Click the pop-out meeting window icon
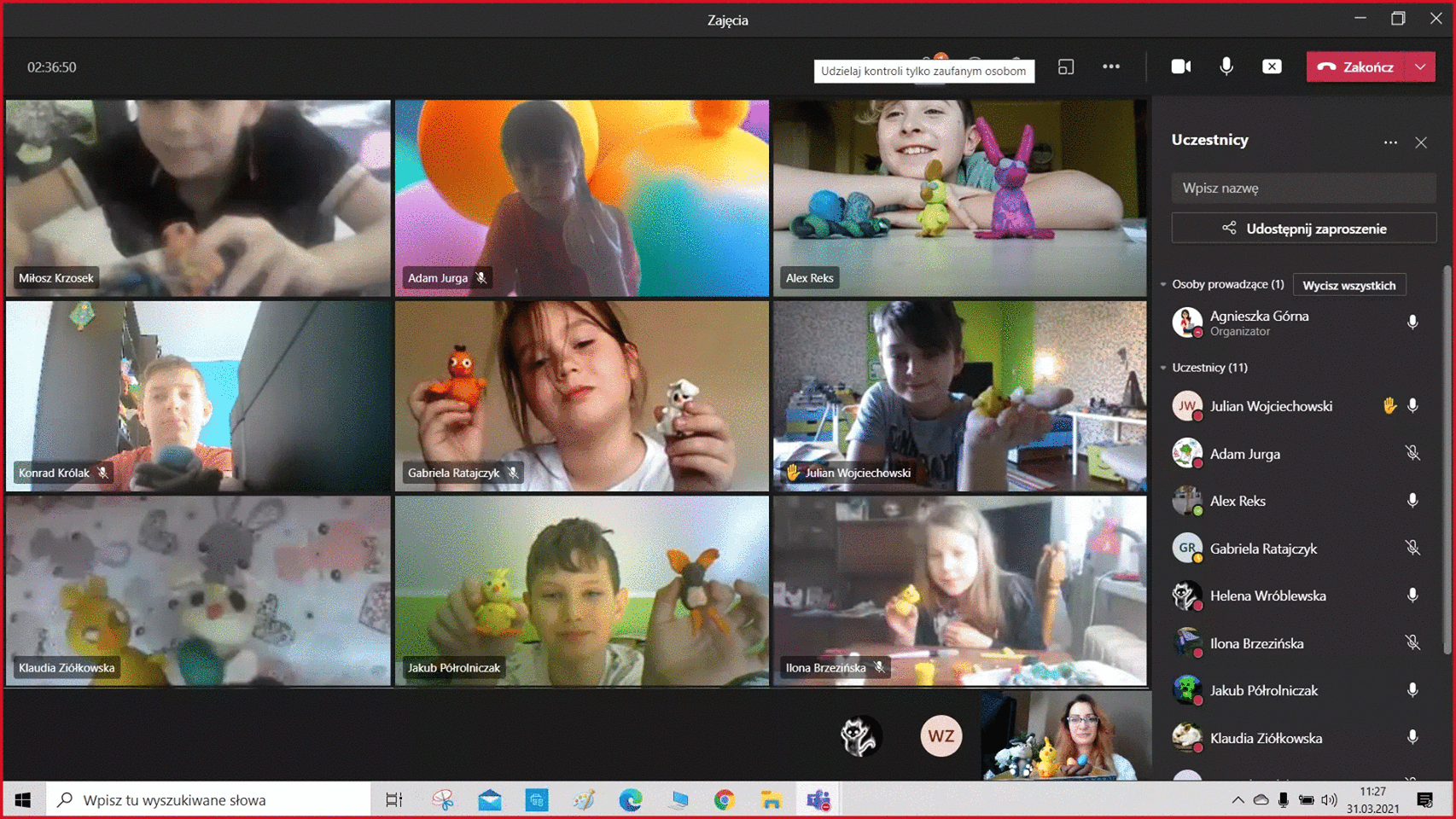Image resolution: width=1456 pixels, height=819 pixels. coord(1065,67)
